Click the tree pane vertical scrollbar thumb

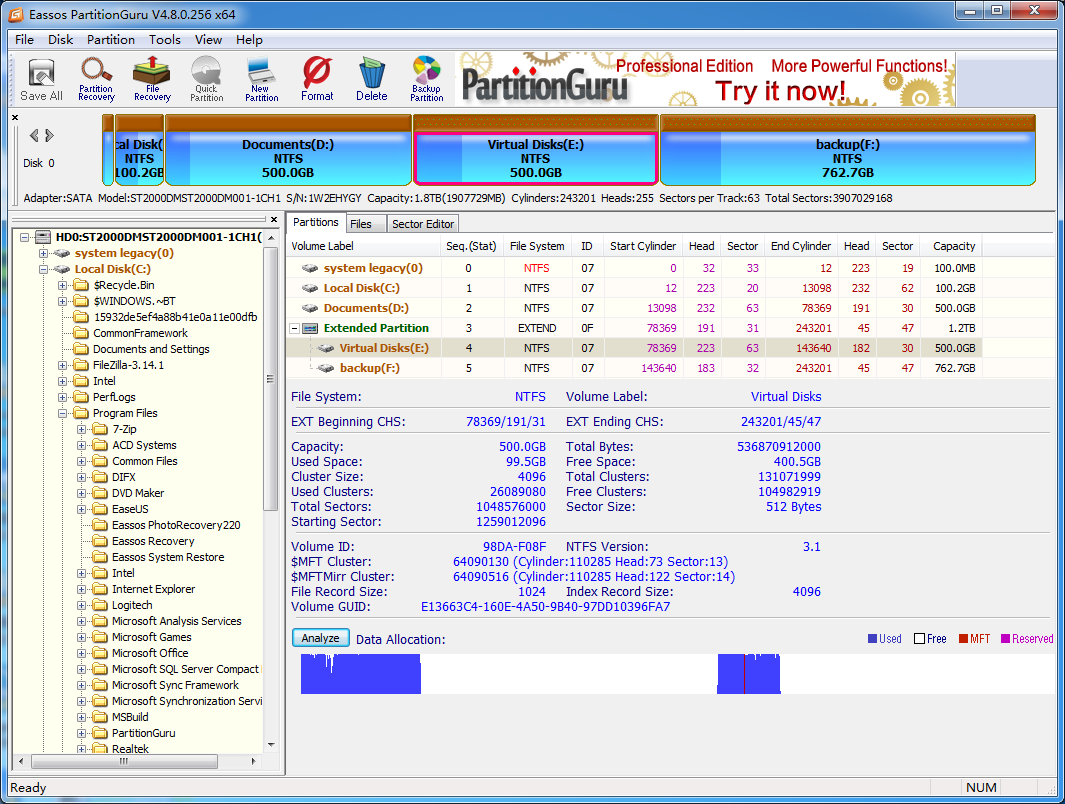point(270,378)
